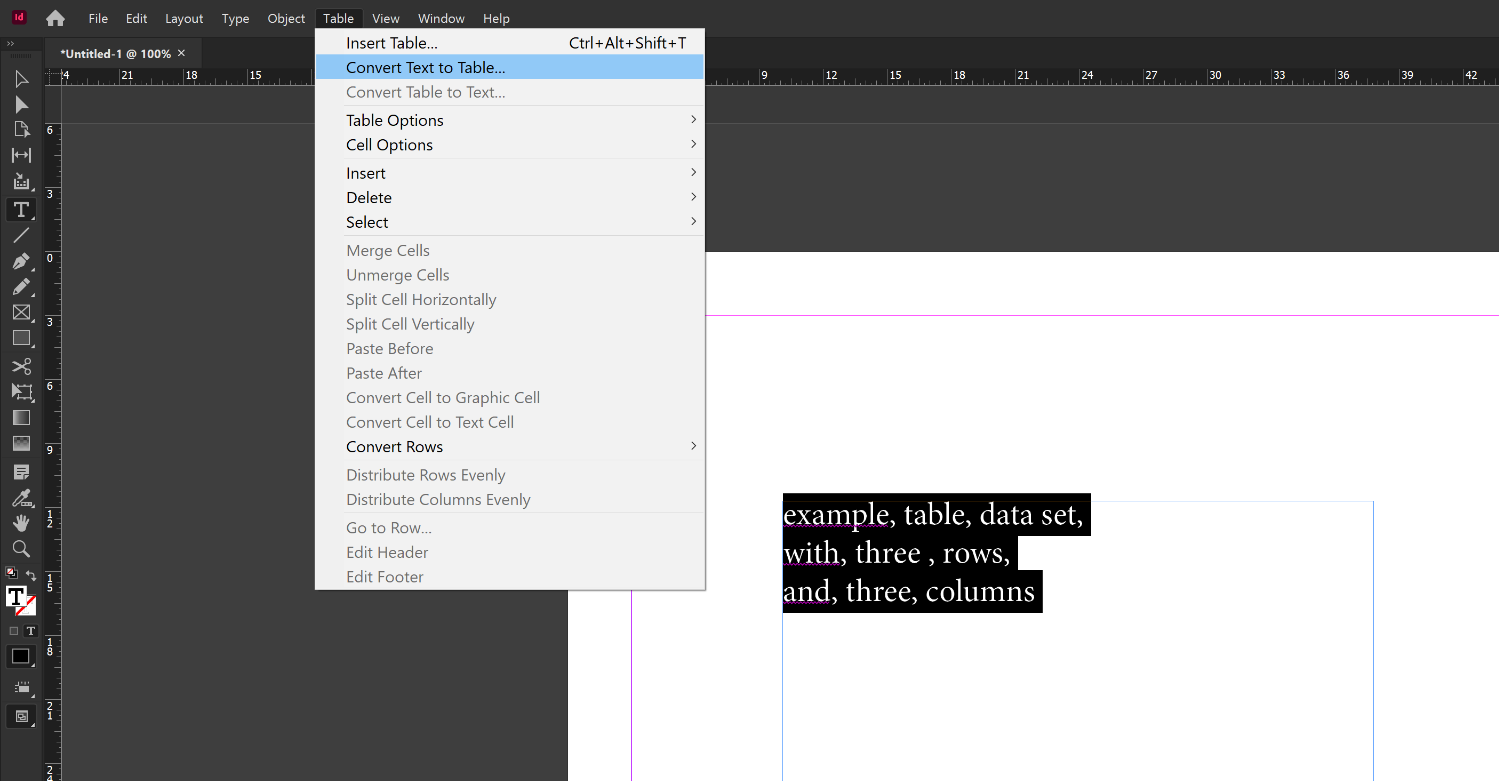Screen dimensions: 1499x781
Task: Select the Scissors tool
Action: (x=21, y=366)
